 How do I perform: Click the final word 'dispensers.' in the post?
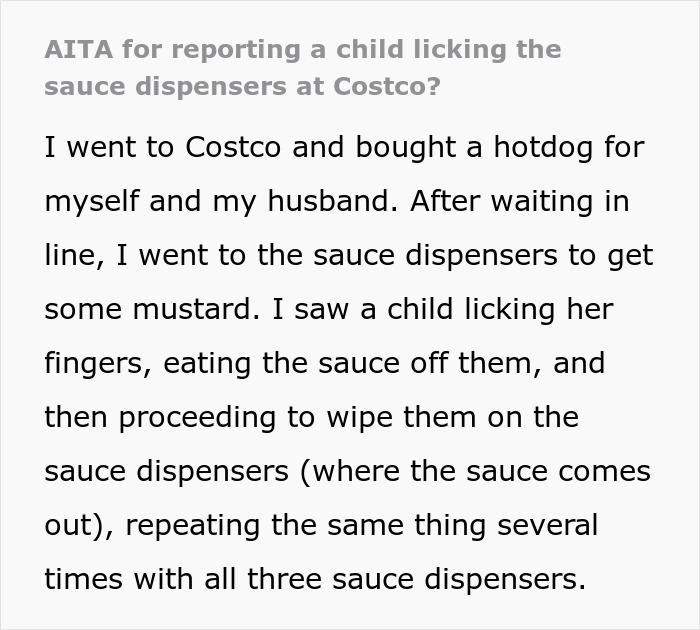[x=505, y=579]
